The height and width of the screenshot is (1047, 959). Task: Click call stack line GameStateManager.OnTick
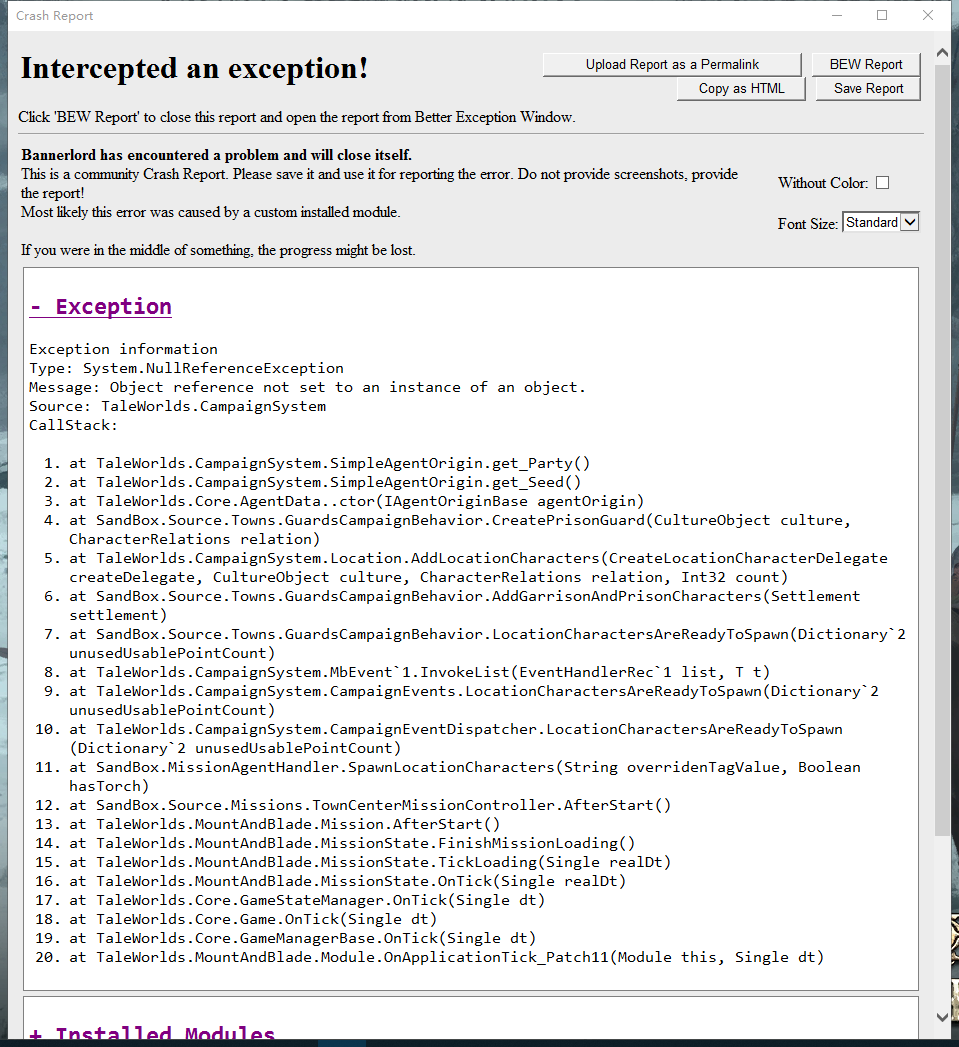pyautogui.click(x=307, y=901)
